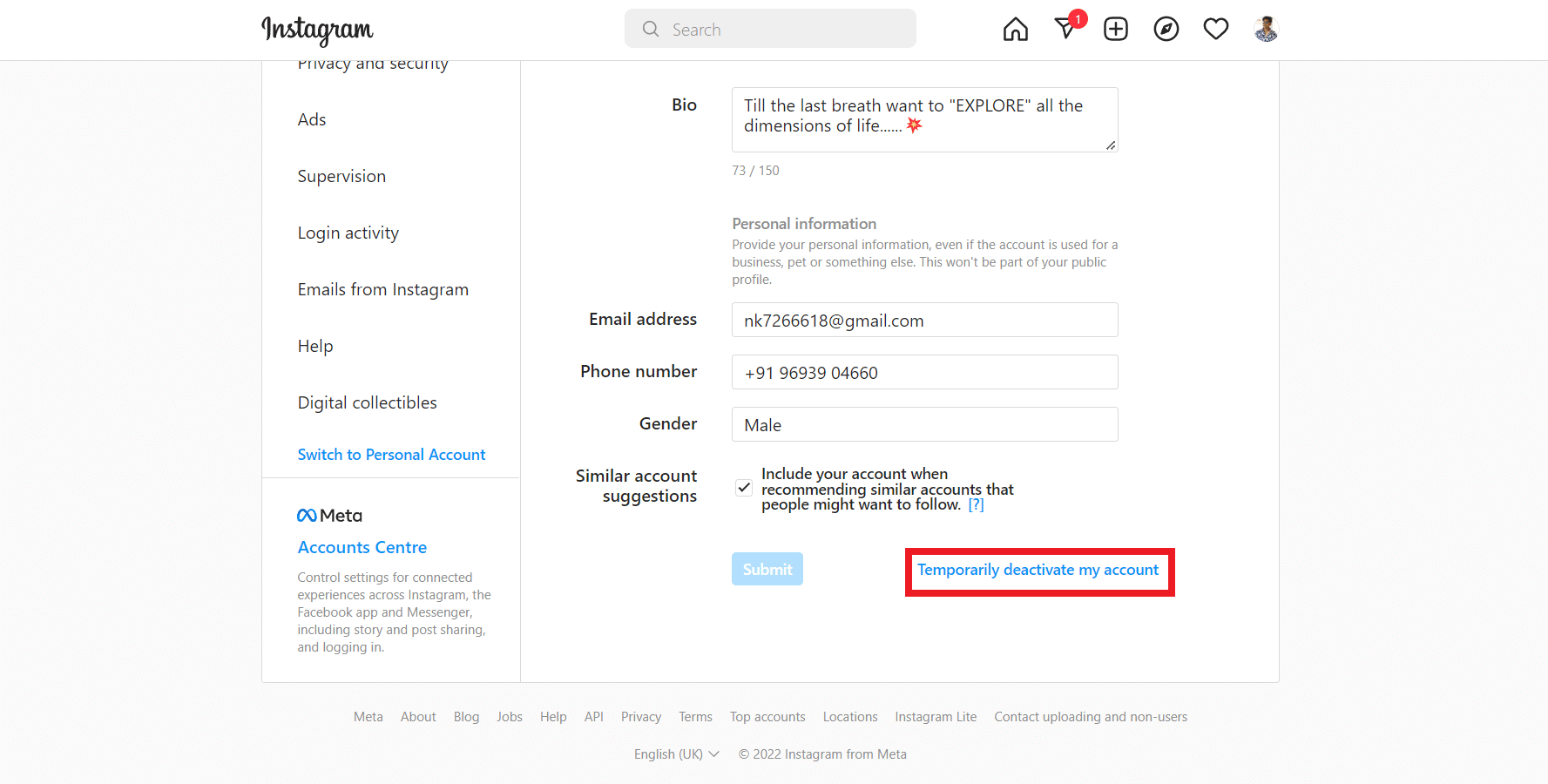Create a new post with plus icon
This screenshot has width=1548, height=784.
(x=1116, y=30)
